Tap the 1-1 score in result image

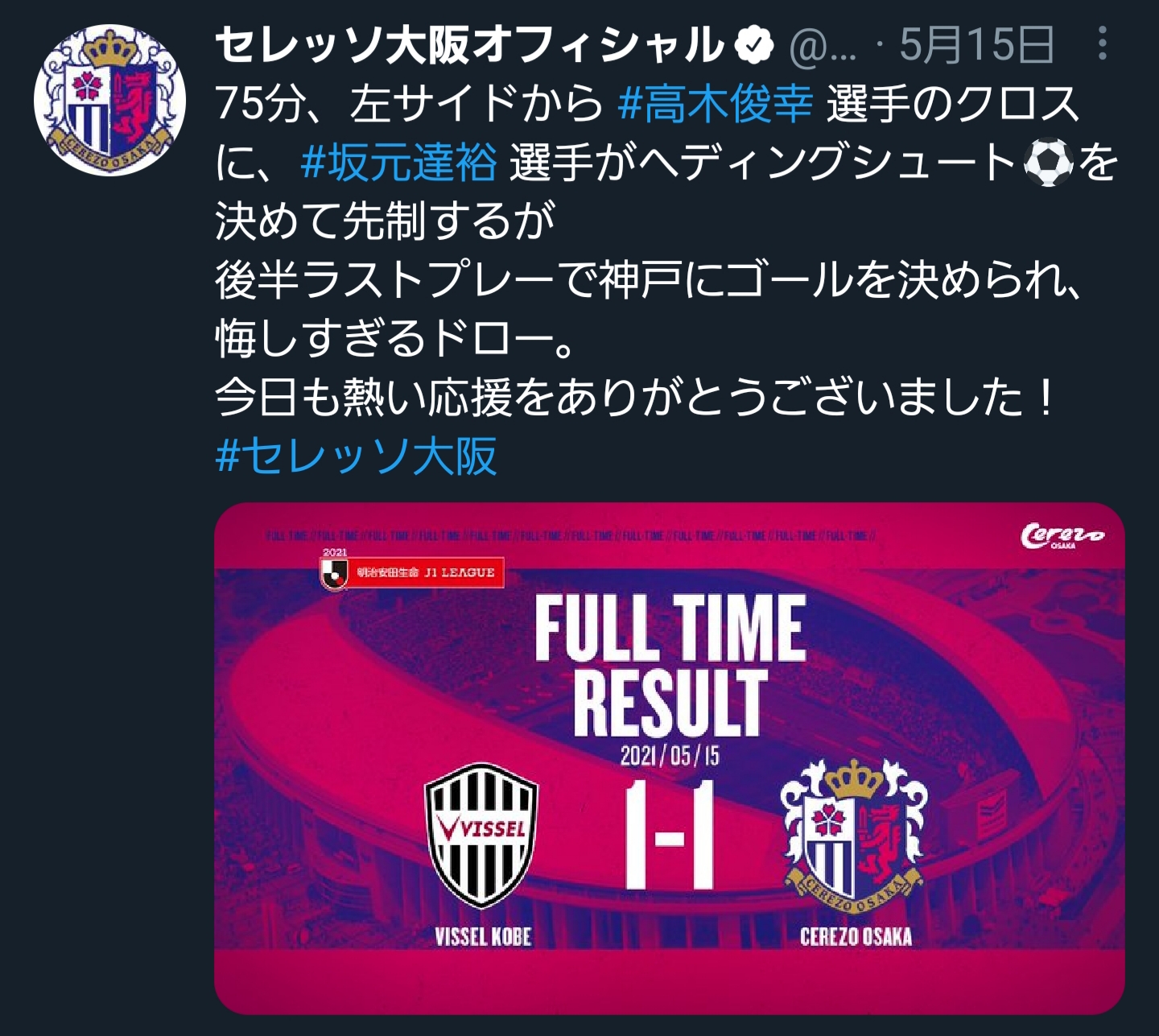coord(669,833)
